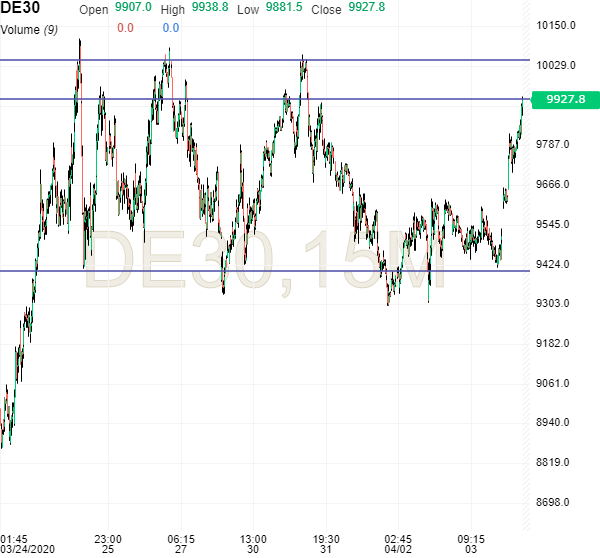This screenshot has height=558, width=600.
Task: Click the Close value 9927.8 in header
Action: click(368, 9)
